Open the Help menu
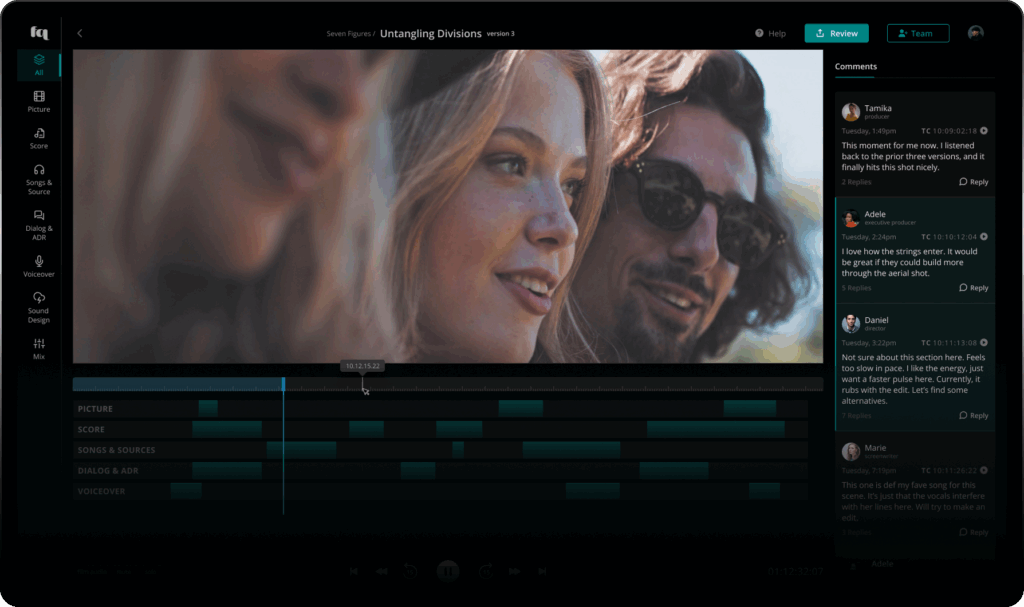The height and width of the screenshot is (607, 1024). pos(770,33)
